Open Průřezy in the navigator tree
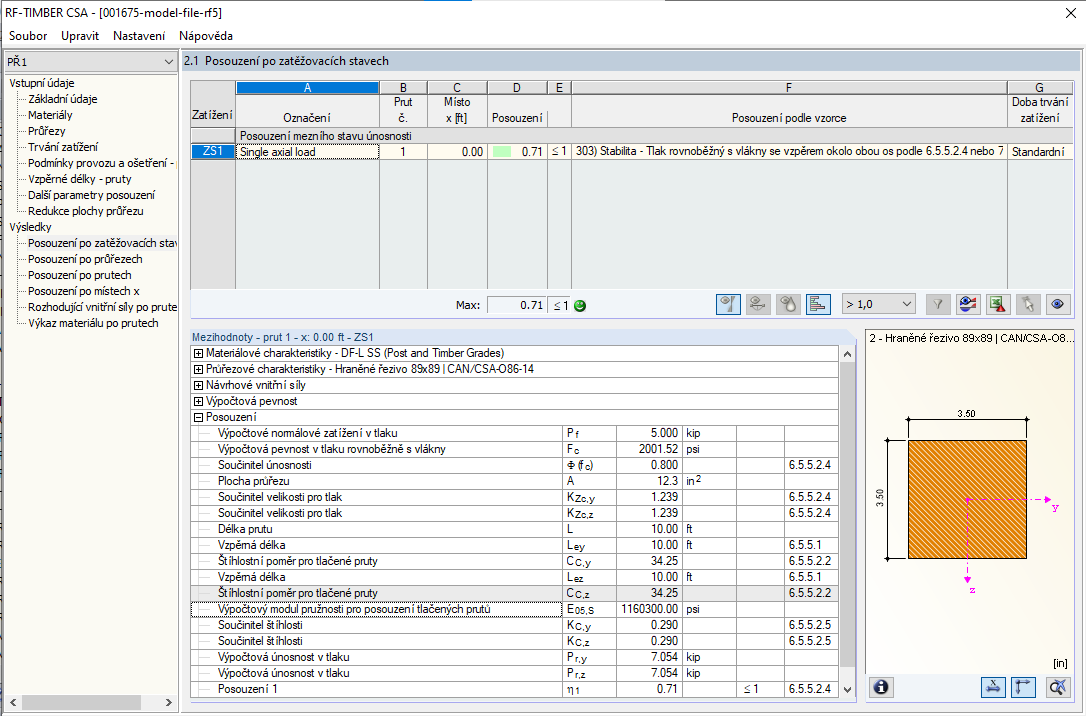Screen dimensions: 1086x716 [46, 131]
